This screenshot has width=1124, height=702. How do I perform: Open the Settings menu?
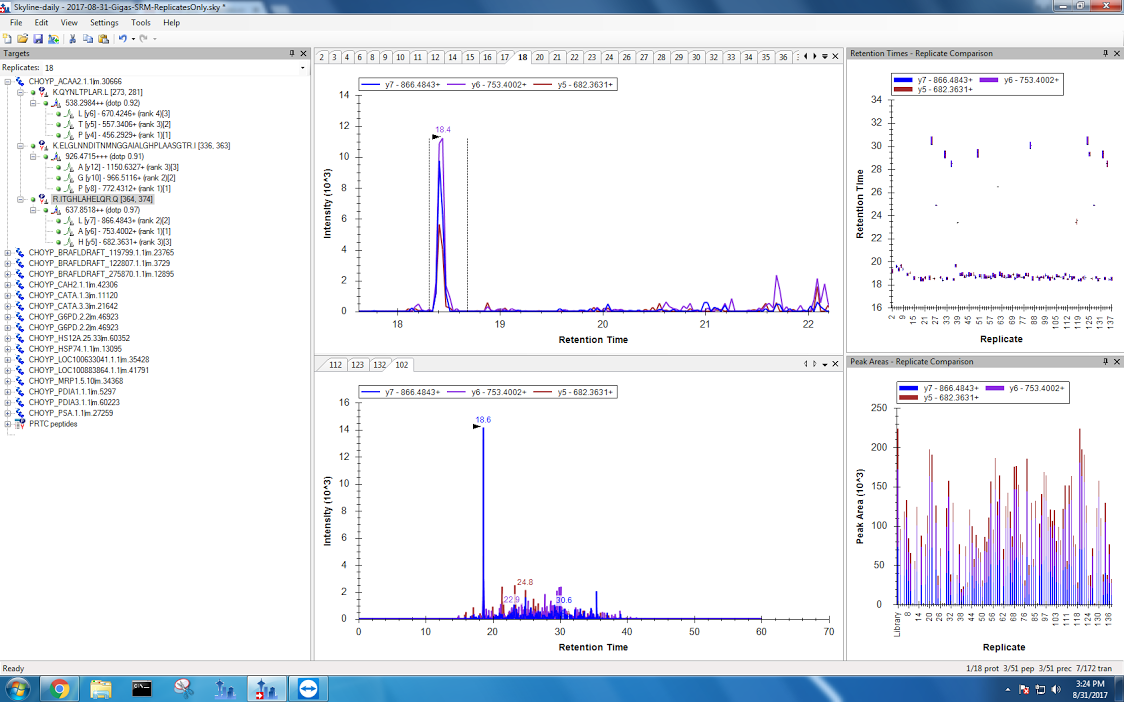click(103, 22)
